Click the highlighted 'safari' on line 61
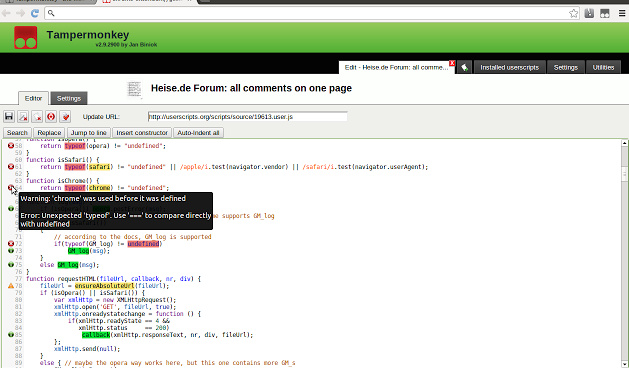Image resolution: width=629 pixels, height=368 pixels. point(99,167)
